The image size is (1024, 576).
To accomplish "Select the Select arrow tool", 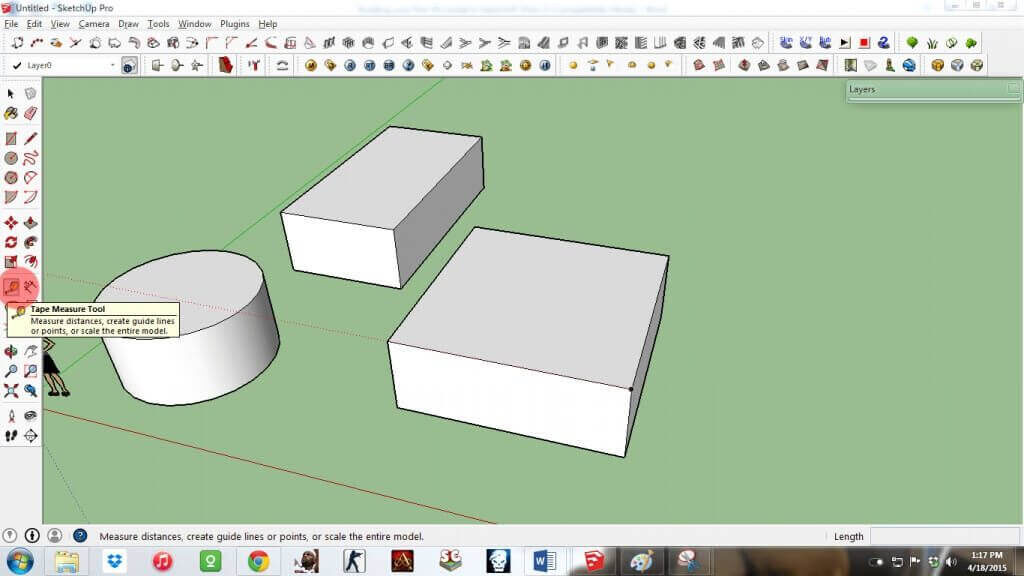I will coord(11,94).
